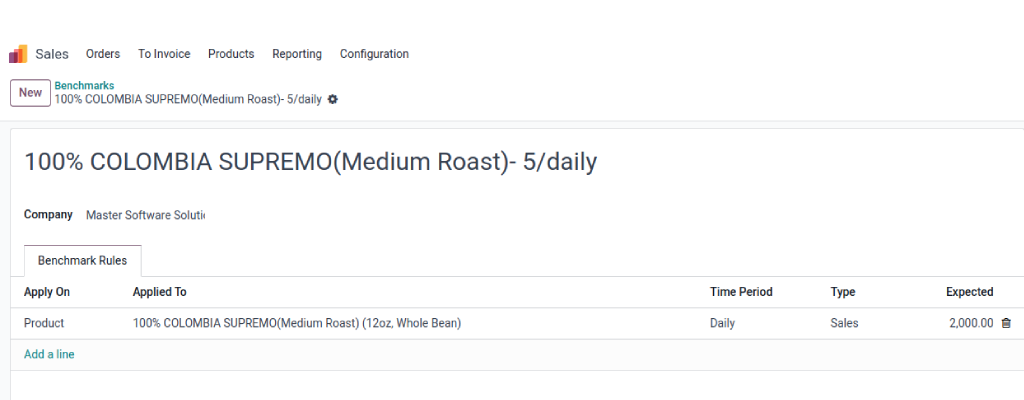
Task: Open the To Invoice menu
Action: tap(164, 54)
